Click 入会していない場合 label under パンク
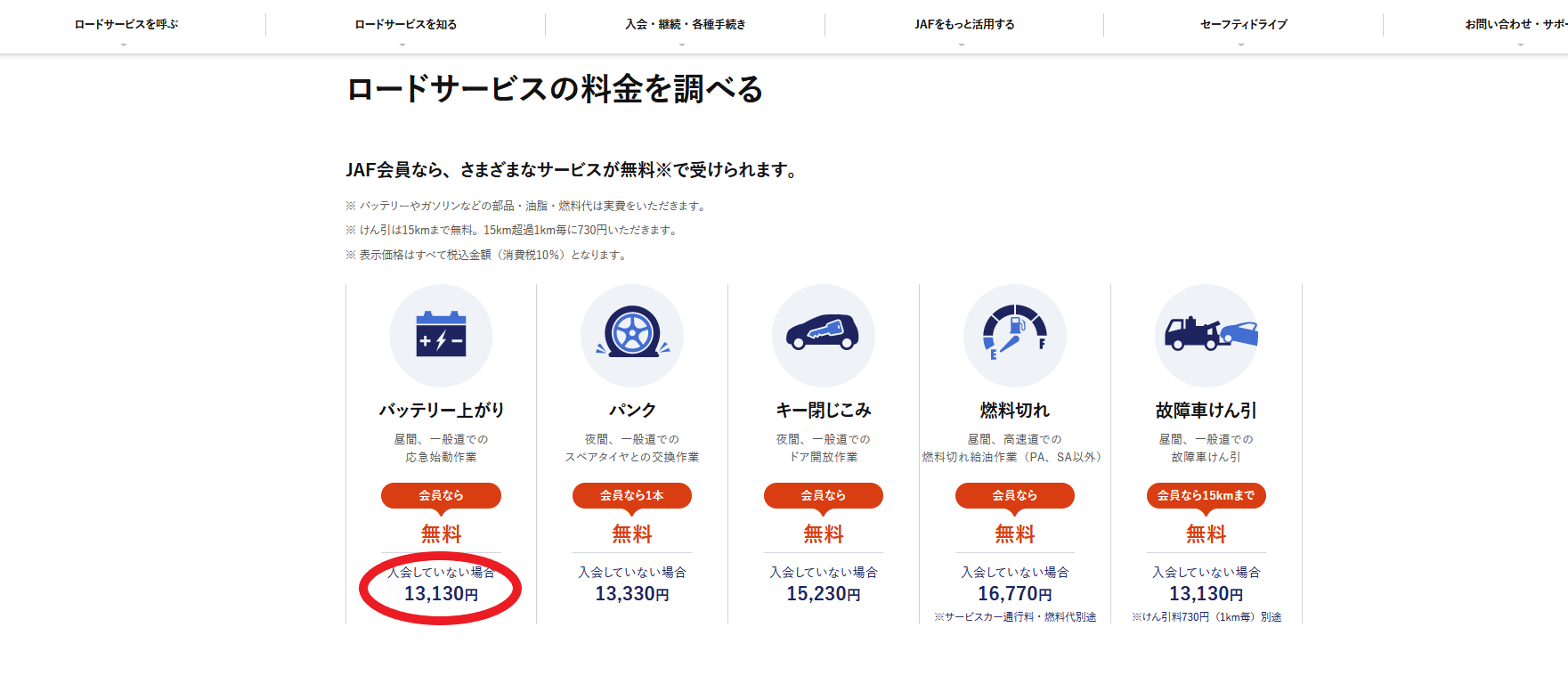Viewport: 1568px width, 676px height. point(632,572)
